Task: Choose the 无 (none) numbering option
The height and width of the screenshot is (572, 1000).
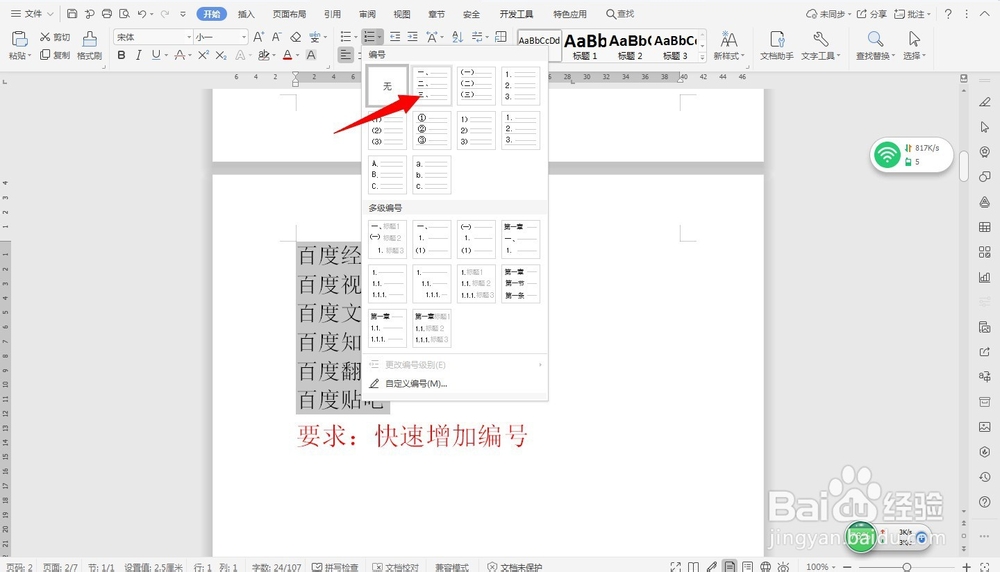Action: click(387, 85)
